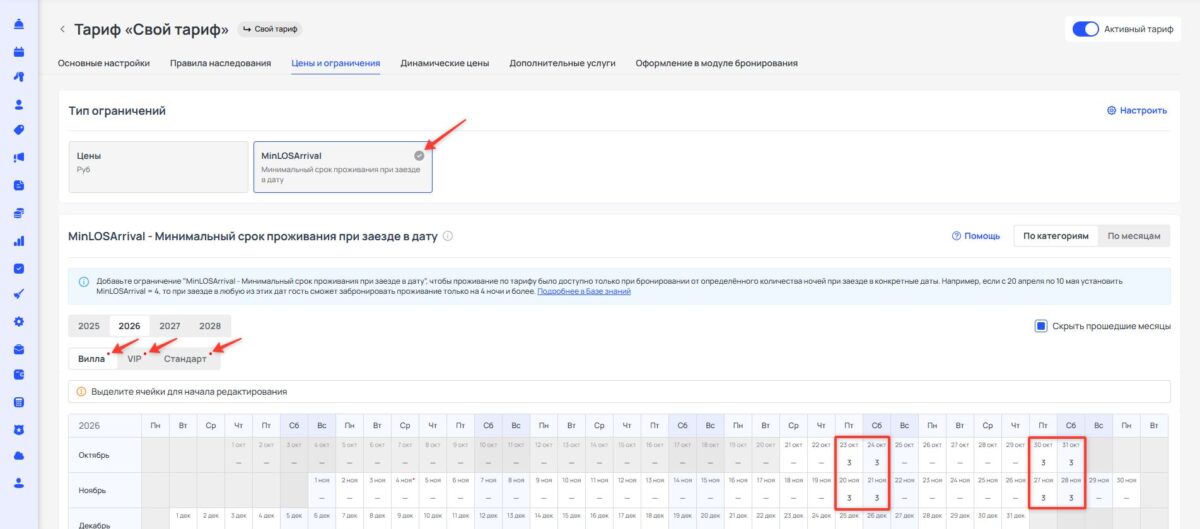The width and height of the screenshot is (1200, 529).
Task: Click the 28 ноя cell value
Action: pos(1071,498)
